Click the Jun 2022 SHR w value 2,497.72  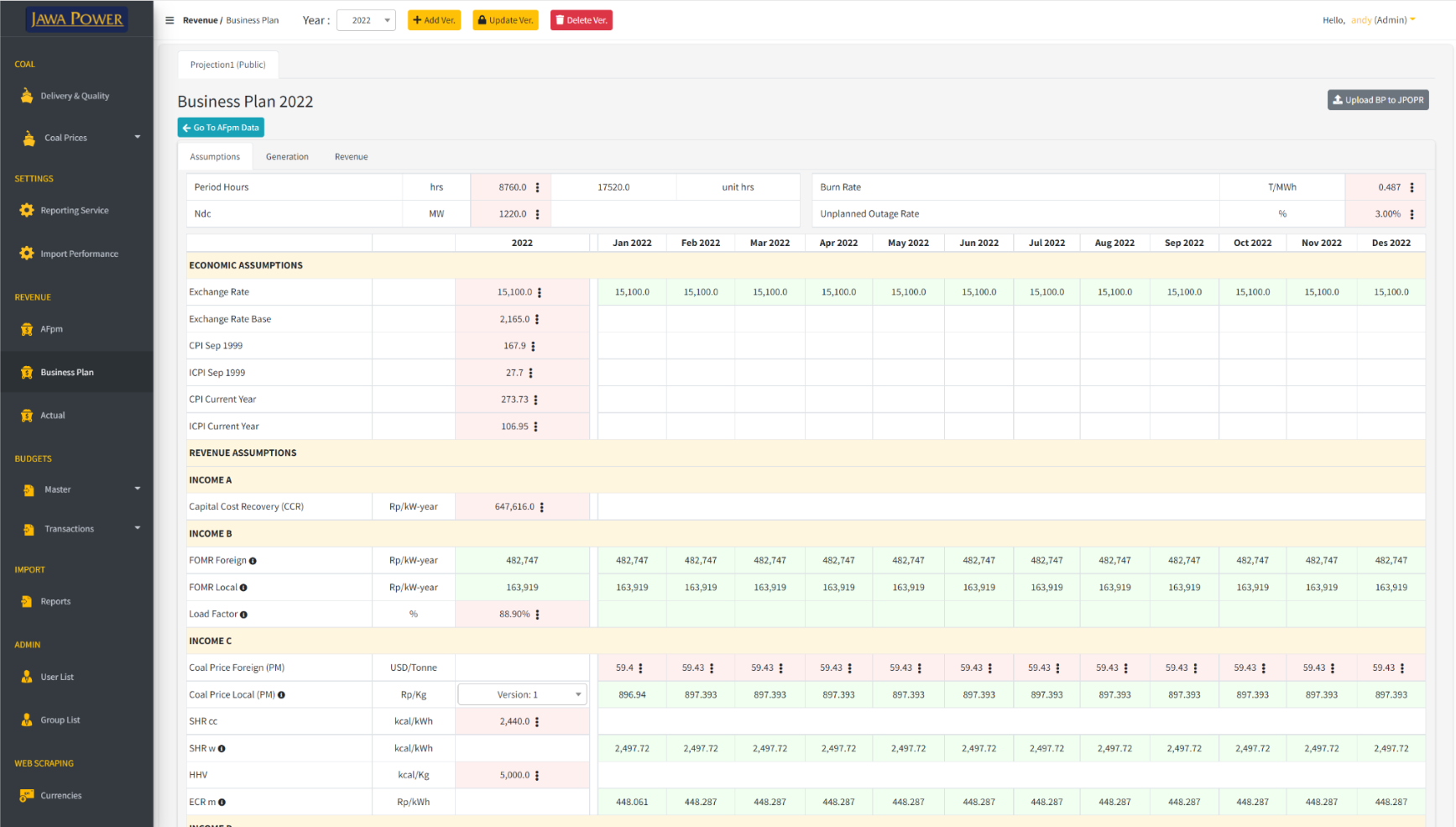tap(978, 748)
